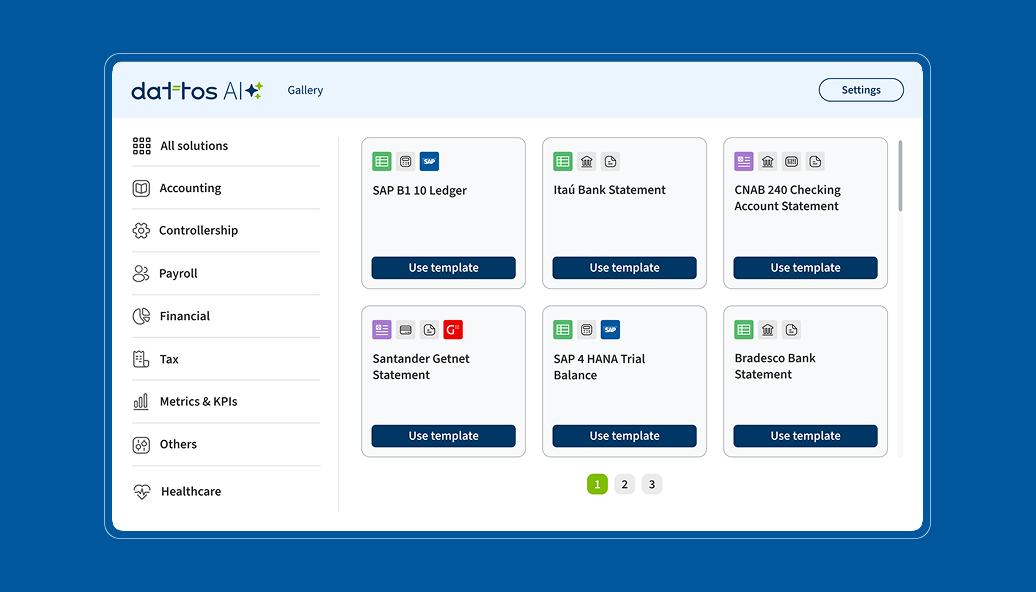Go to page 2 of templates
The height and width of the screenshot is (592, 1036).
click(624, 485)
